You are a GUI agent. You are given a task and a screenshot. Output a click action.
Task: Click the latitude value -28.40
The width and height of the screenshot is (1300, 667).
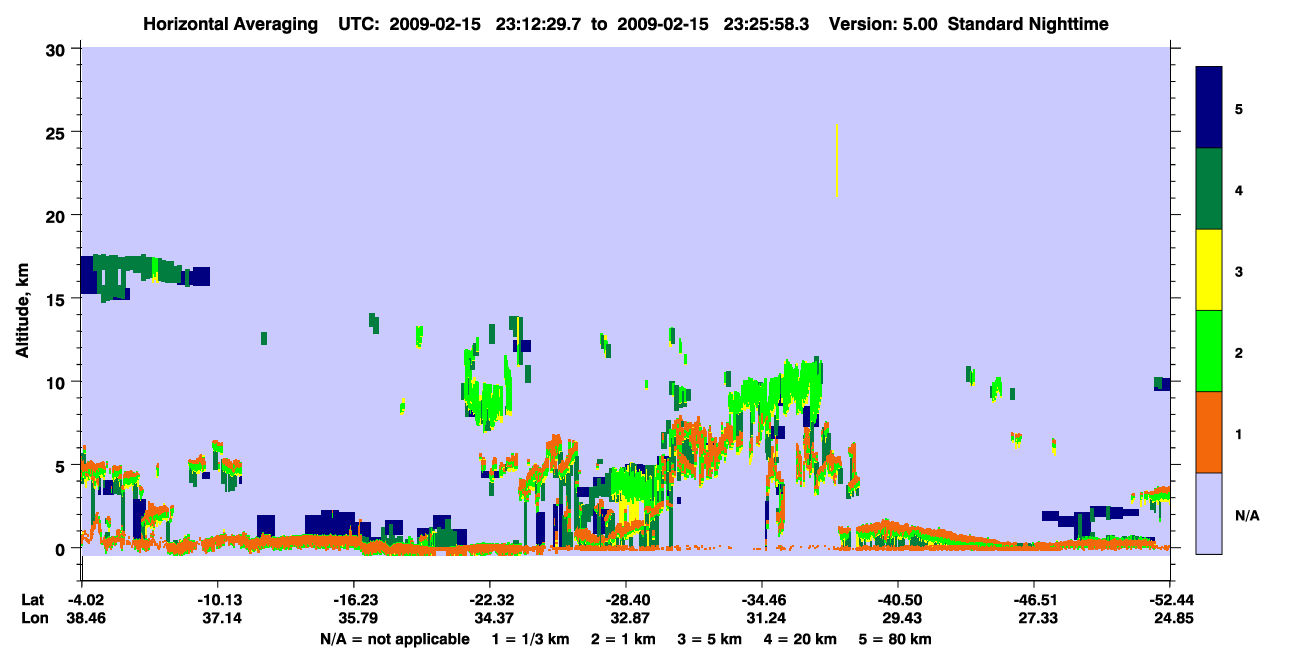tap(625, 600)
